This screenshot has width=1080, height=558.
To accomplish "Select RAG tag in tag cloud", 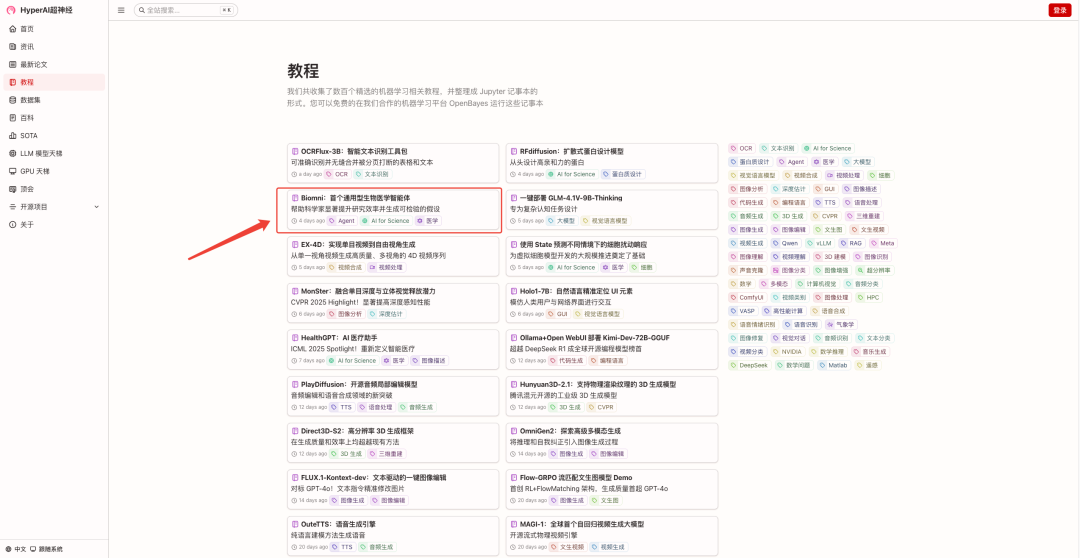I will click(x=851, y=243).
